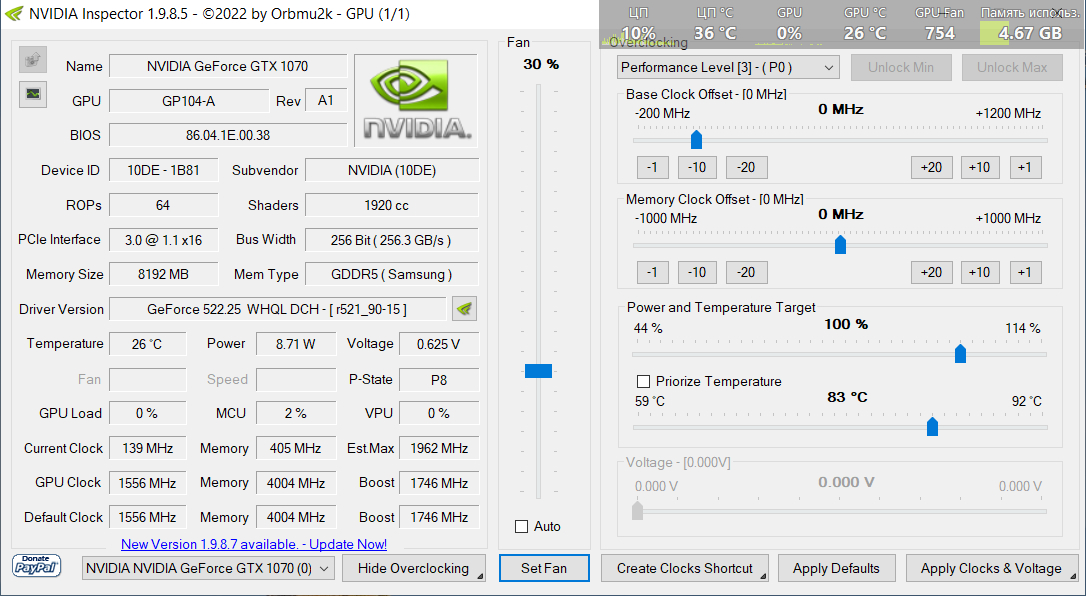The width and height of the screenshot is (1086, 596).
Task: Click -20 under Memory Clock Offset
Action: (746, 273)
